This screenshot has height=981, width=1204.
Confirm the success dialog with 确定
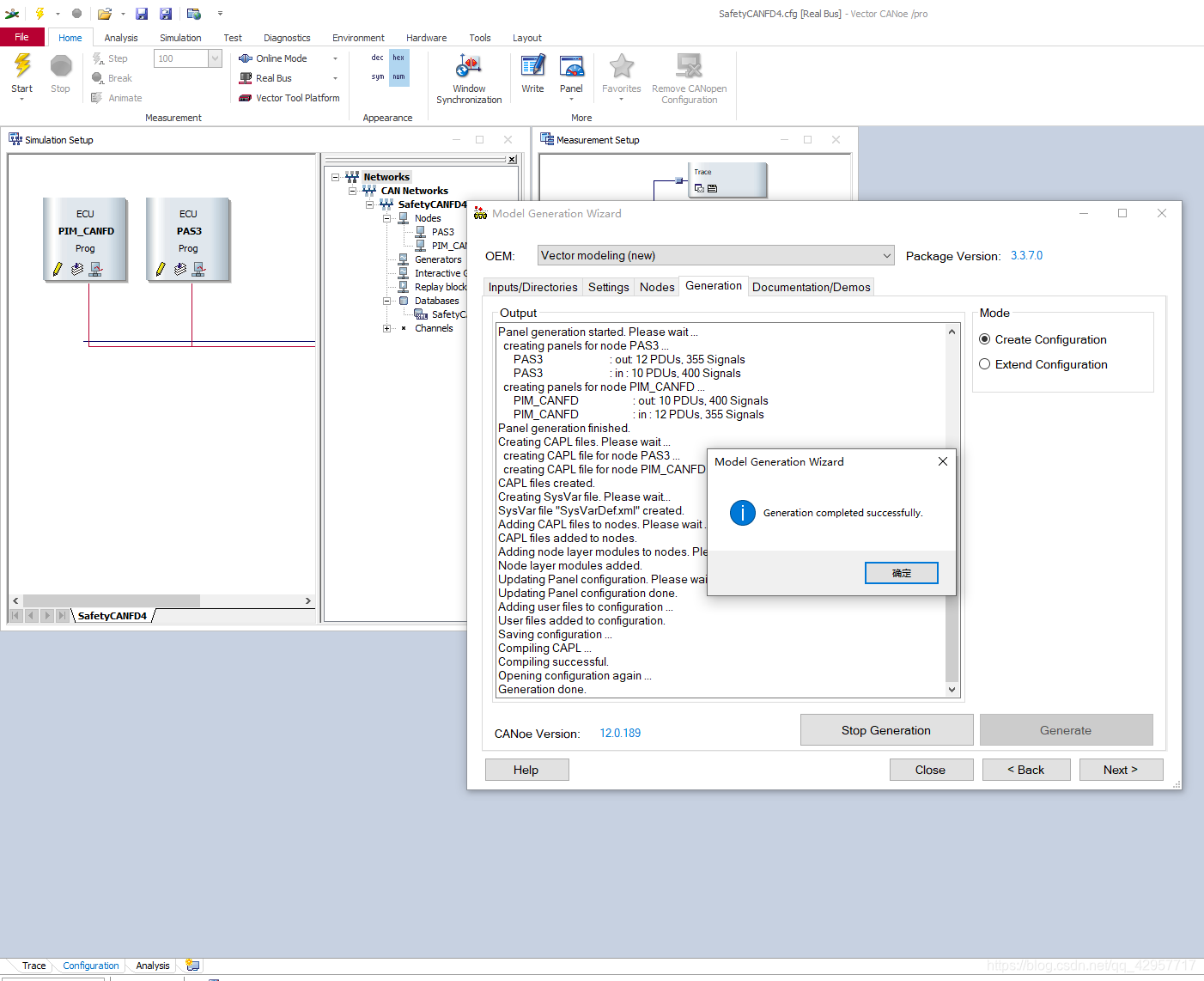point(902,573)
